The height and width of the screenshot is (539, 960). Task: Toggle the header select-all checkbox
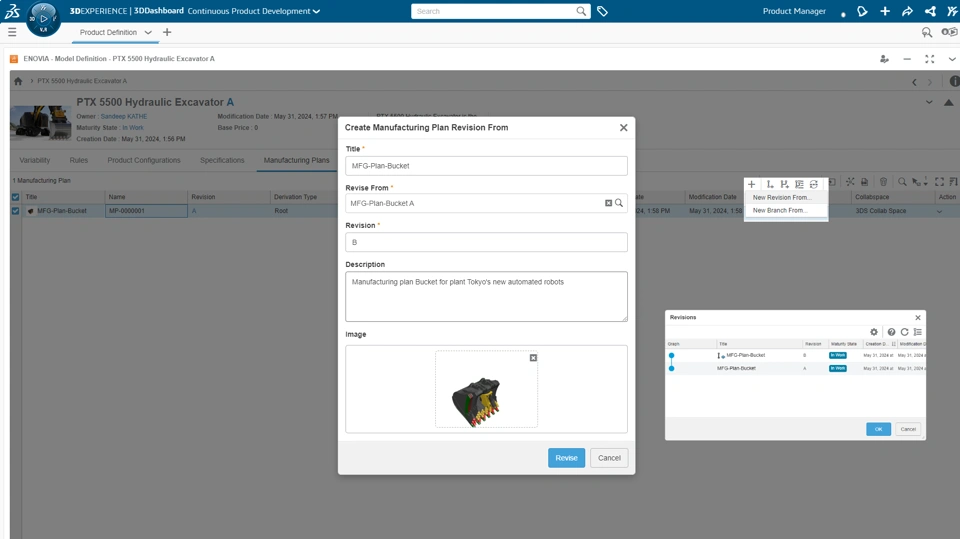(x=15, y=197)
